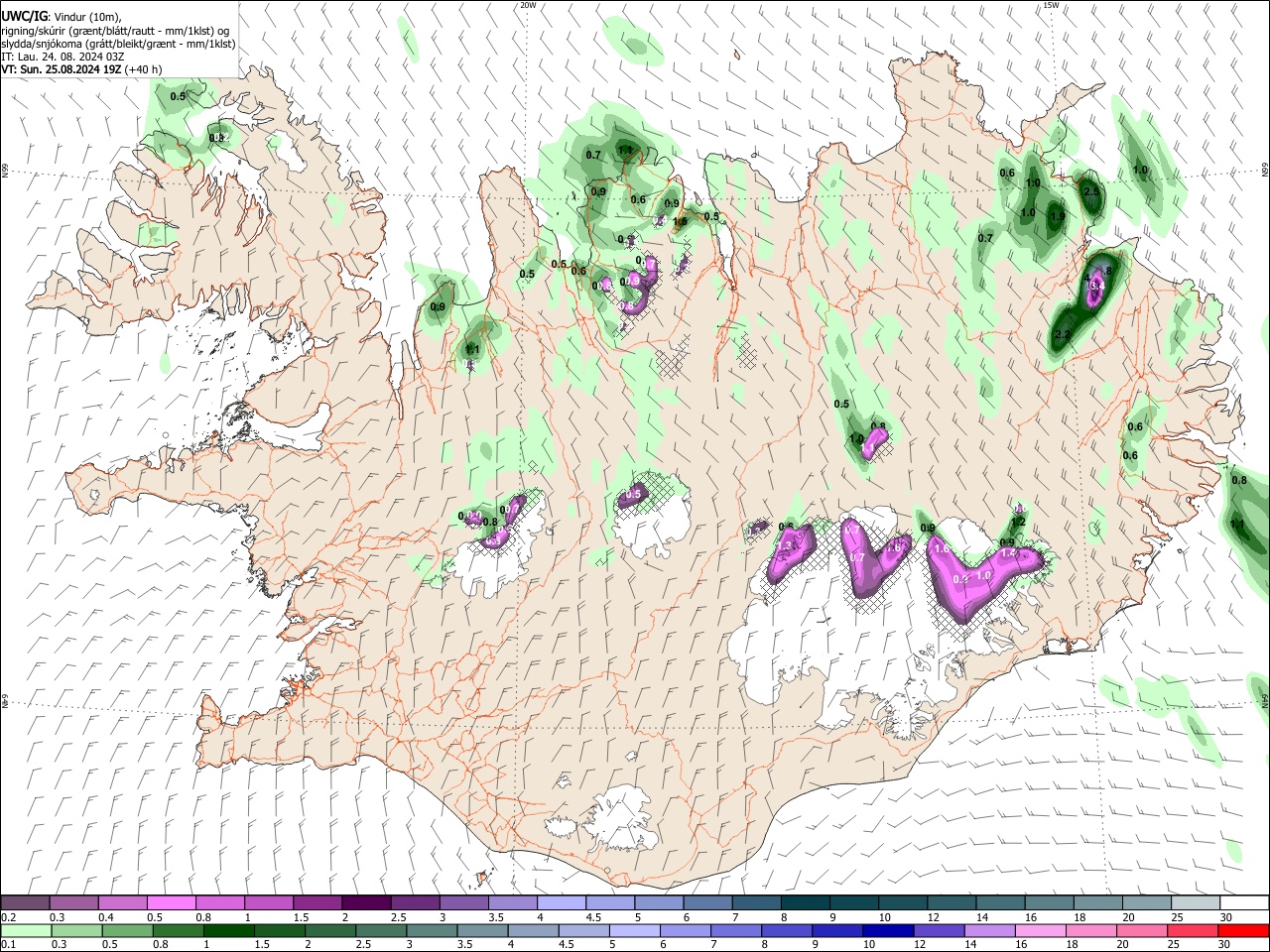The width and height of the screenshot is (1270, 952).
Task: Click the '0.1' label in bottom legend row
Action: point(9,945)
